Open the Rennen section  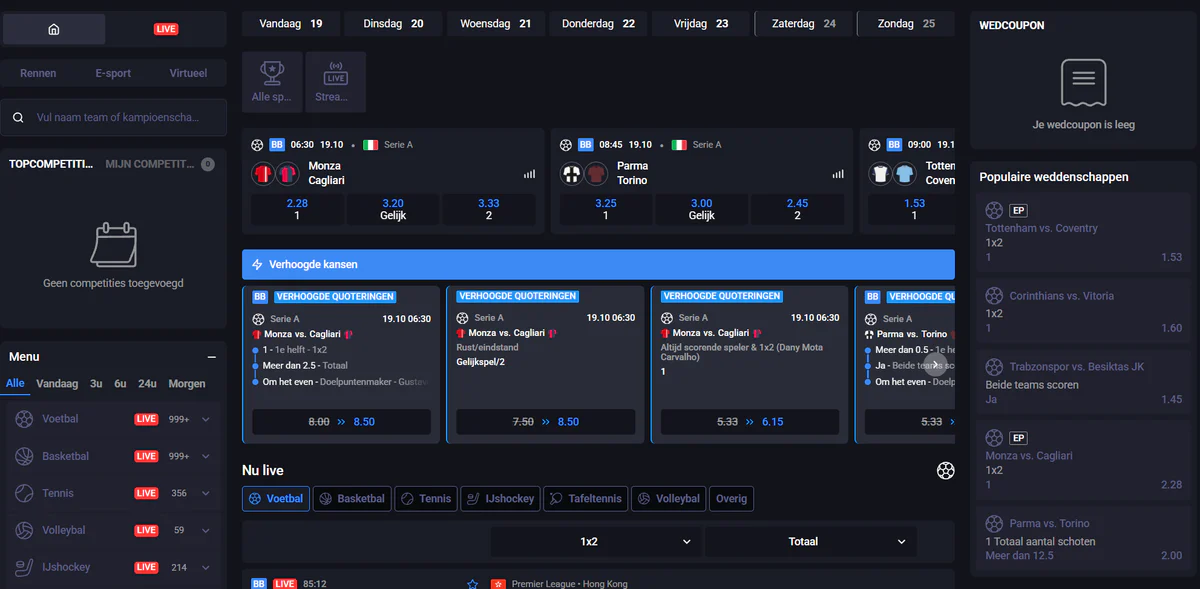tap(39, 73)
